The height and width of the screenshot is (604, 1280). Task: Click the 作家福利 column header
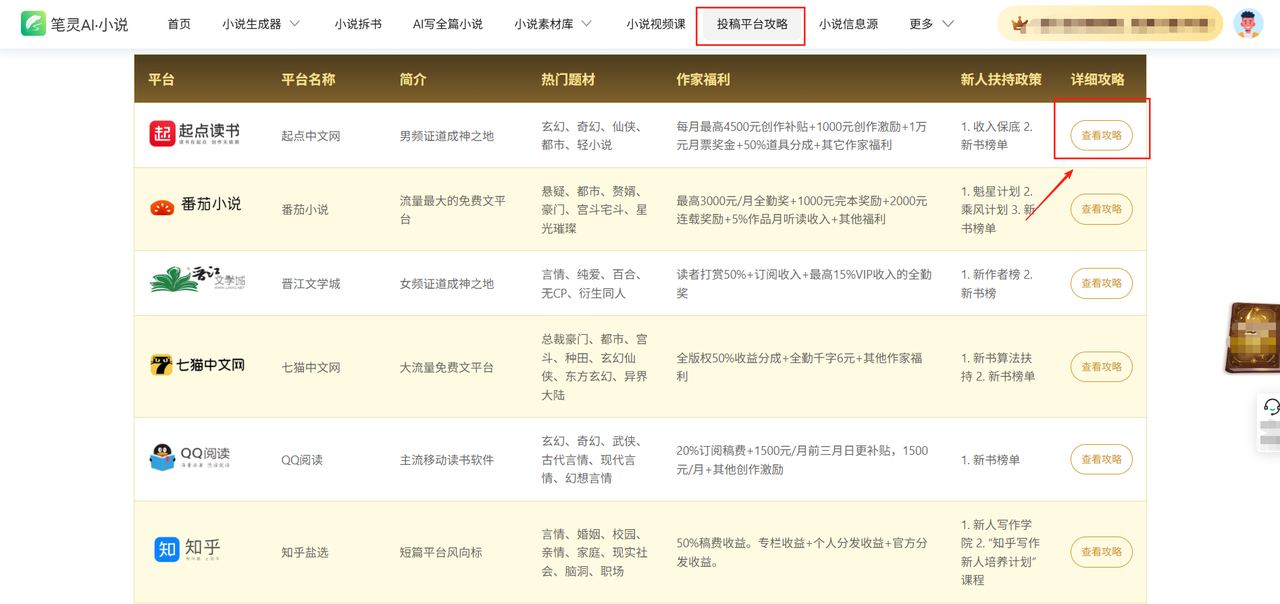(703, 79)
